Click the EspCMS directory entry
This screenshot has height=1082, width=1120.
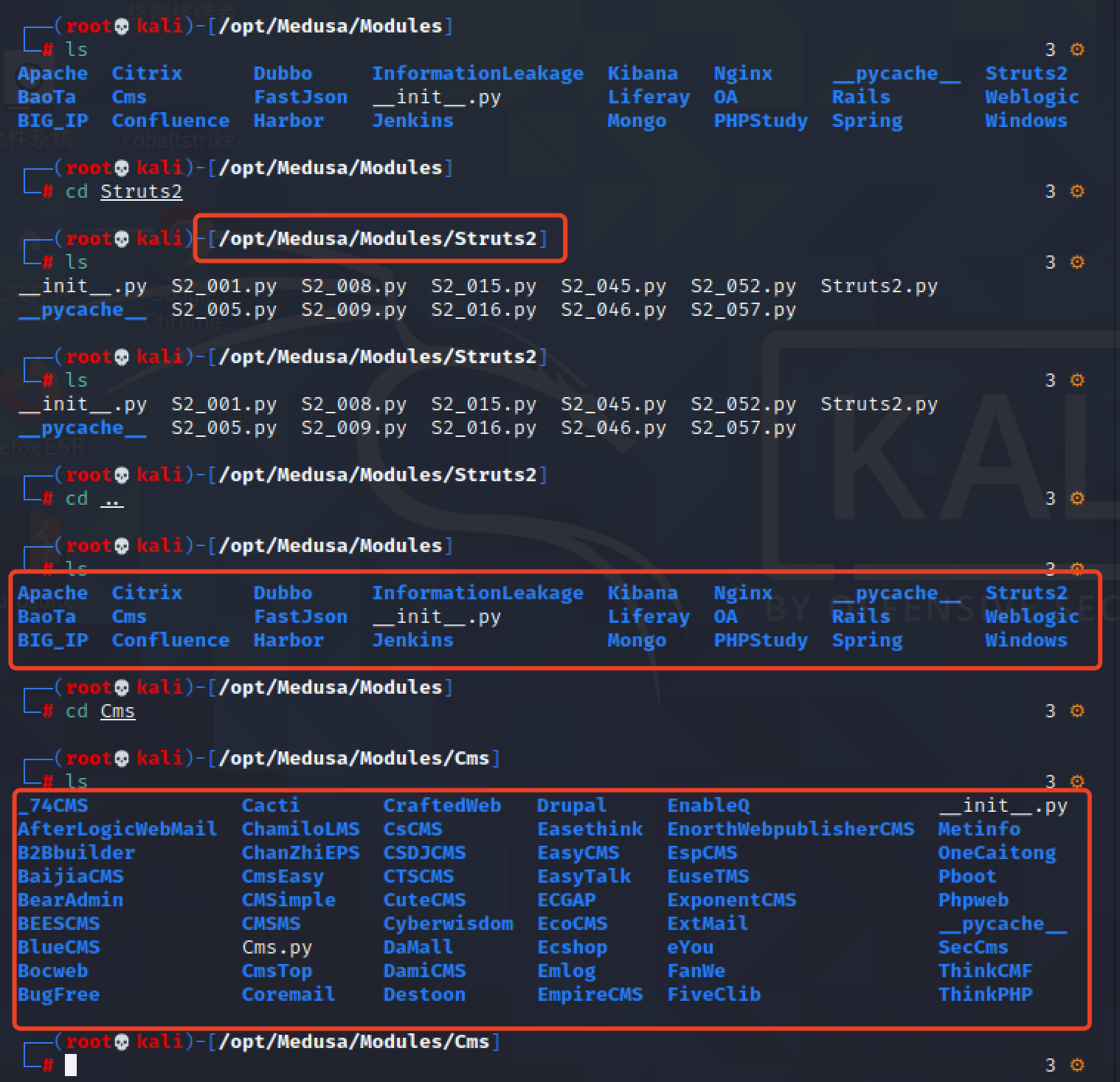coord(702,853)
